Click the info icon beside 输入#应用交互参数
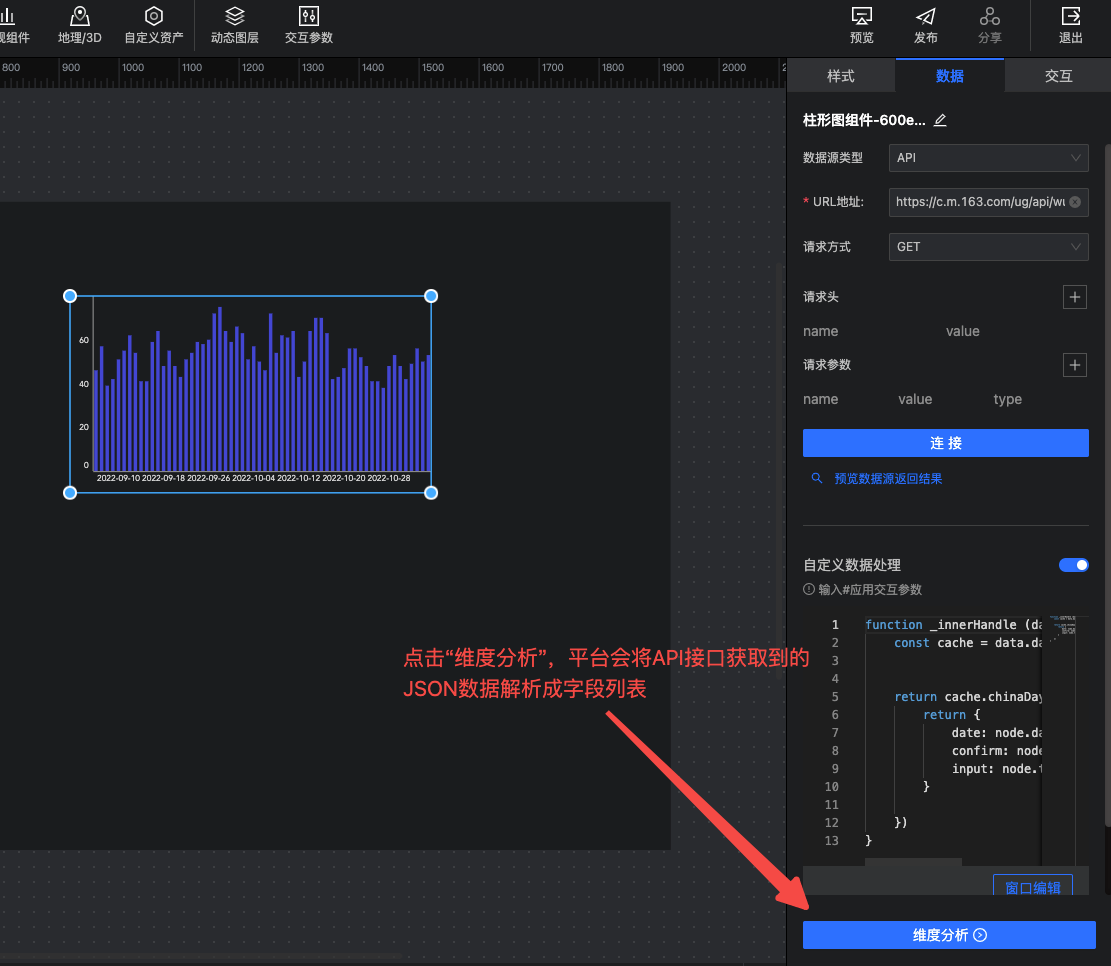The width and height of the screenshot is (1111, 966). [808, 589]
